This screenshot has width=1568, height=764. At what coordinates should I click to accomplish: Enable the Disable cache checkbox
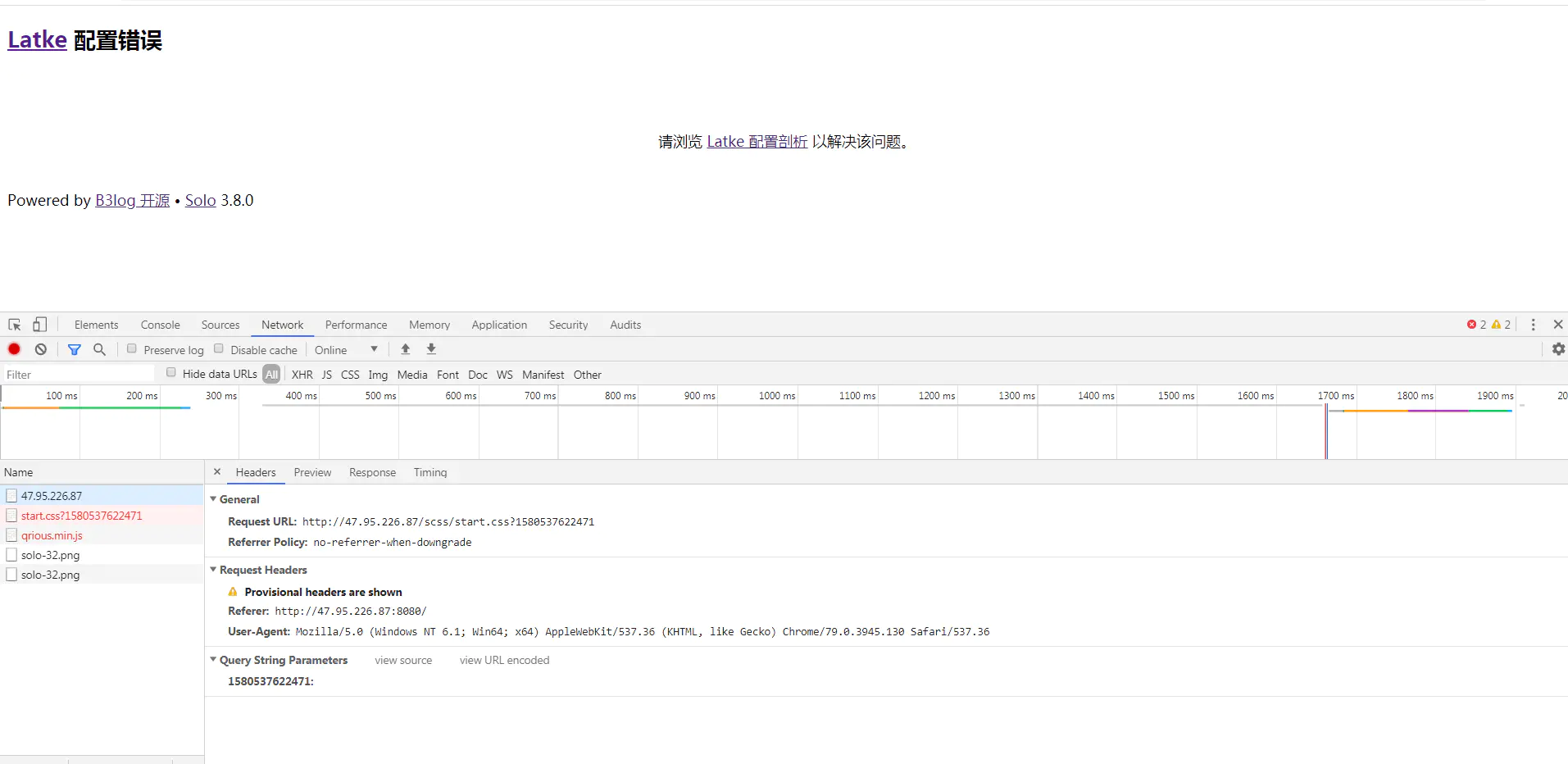click(x=219, y=349)
